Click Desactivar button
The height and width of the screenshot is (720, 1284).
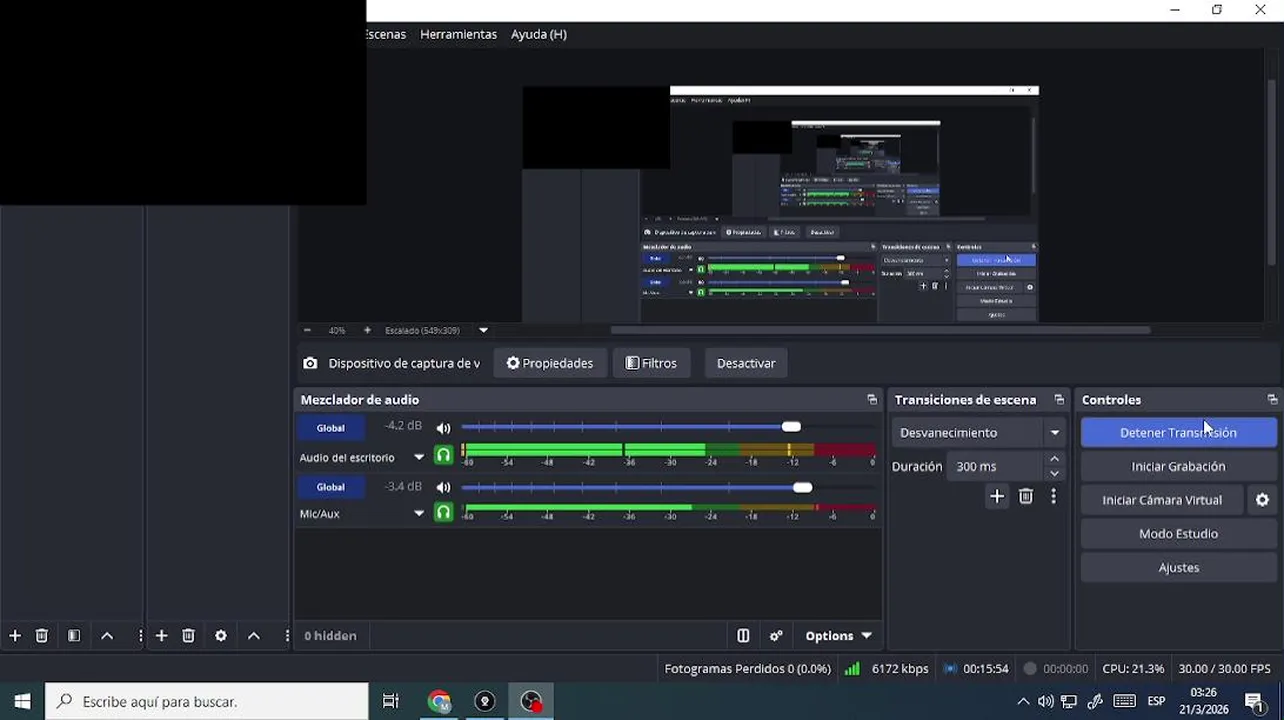[746, 364]
